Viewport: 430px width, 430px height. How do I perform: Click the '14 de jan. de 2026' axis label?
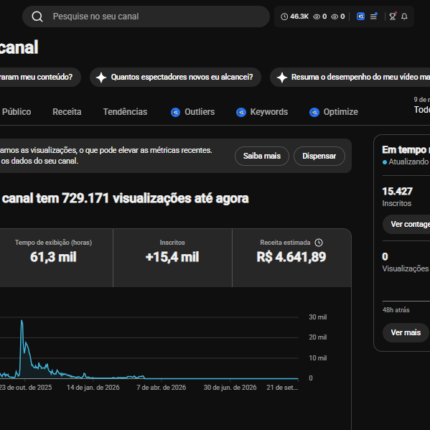coord(93,388)
